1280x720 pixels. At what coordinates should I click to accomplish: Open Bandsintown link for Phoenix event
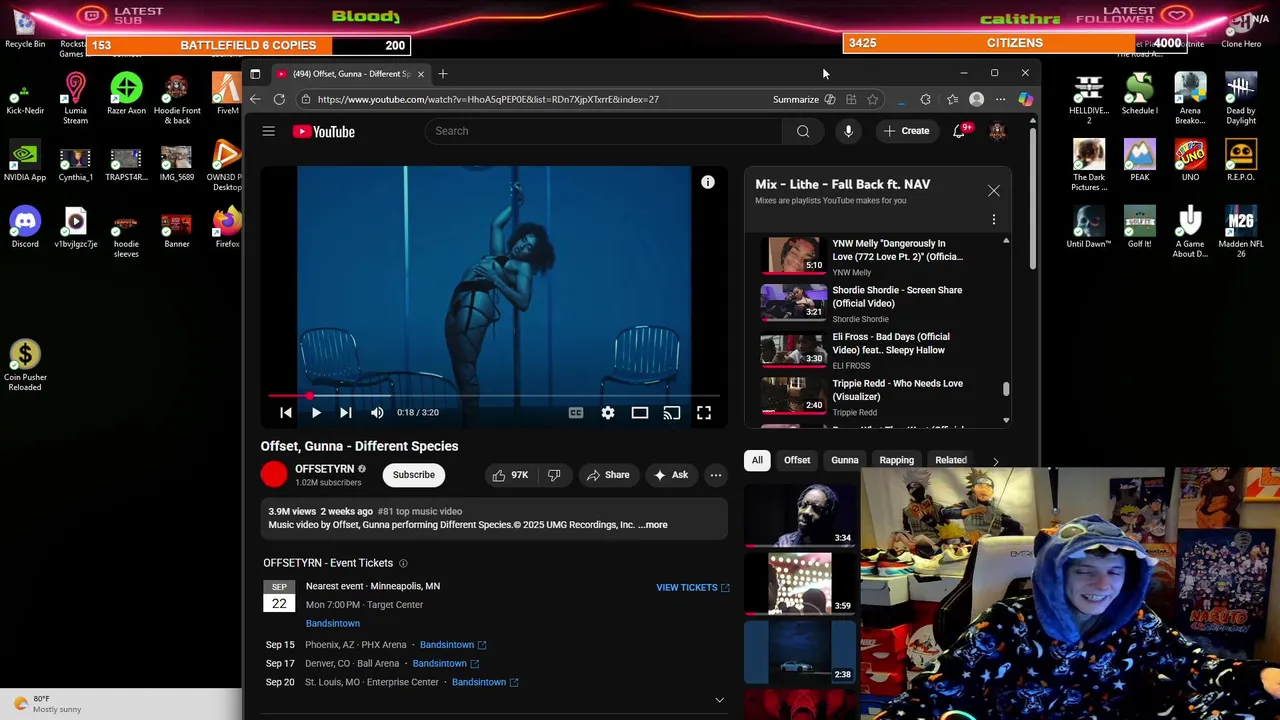[x=453, y=645]
